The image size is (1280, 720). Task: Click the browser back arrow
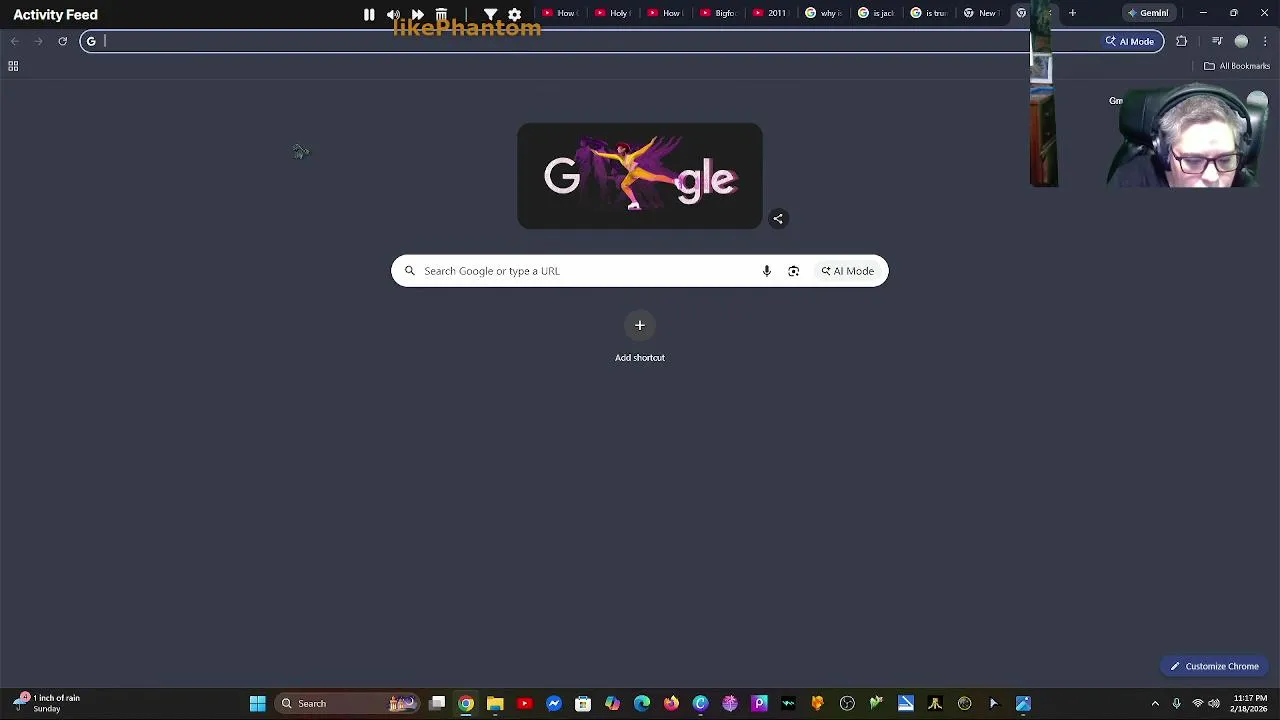(15, 41)
